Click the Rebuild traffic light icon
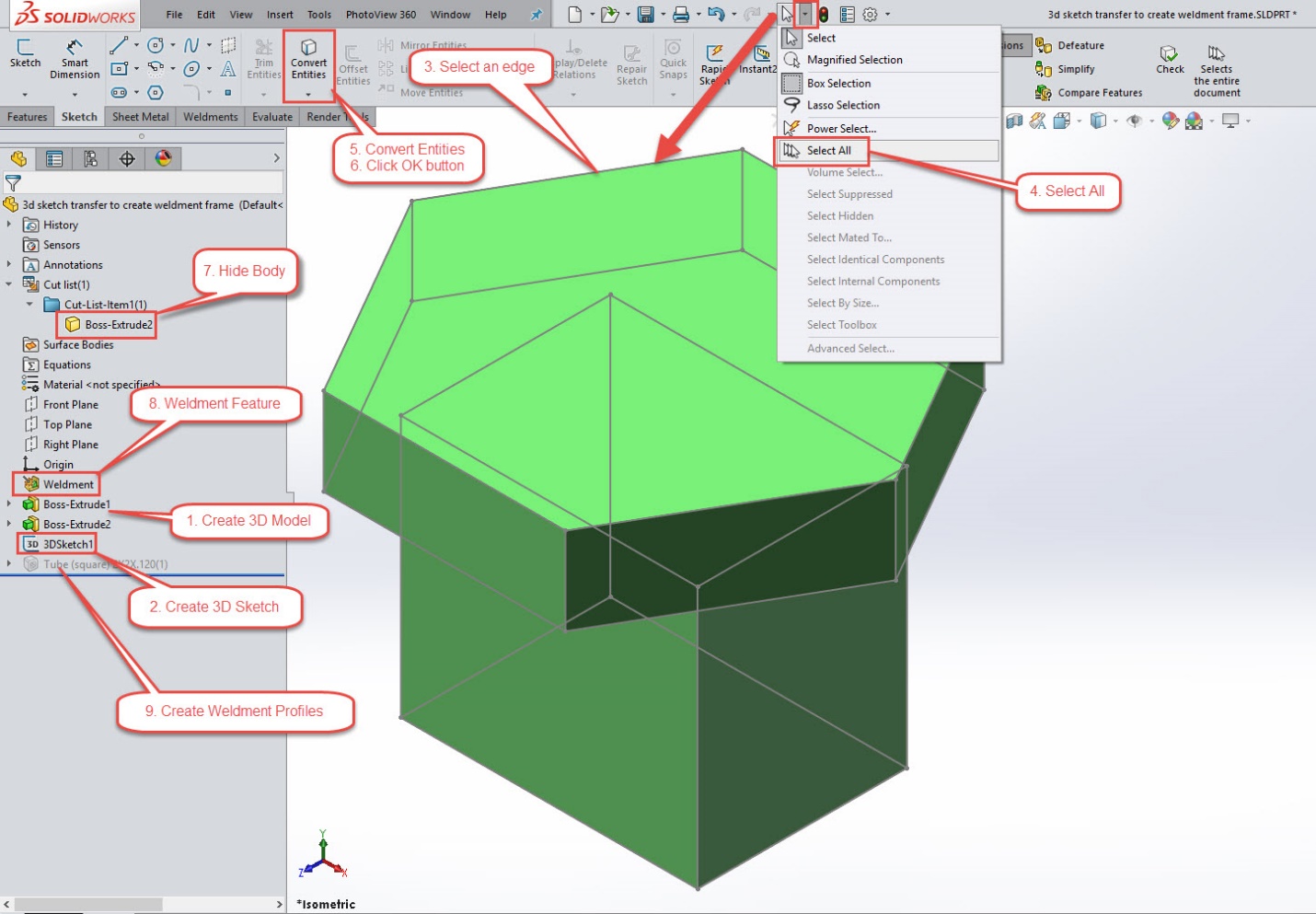The image size is (1316, 914). pos(824,15)
